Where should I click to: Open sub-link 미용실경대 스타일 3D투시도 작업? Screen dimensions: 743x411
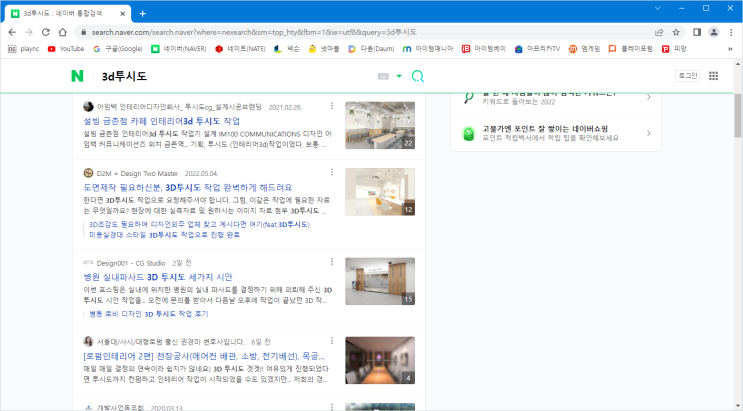[164, 235]
